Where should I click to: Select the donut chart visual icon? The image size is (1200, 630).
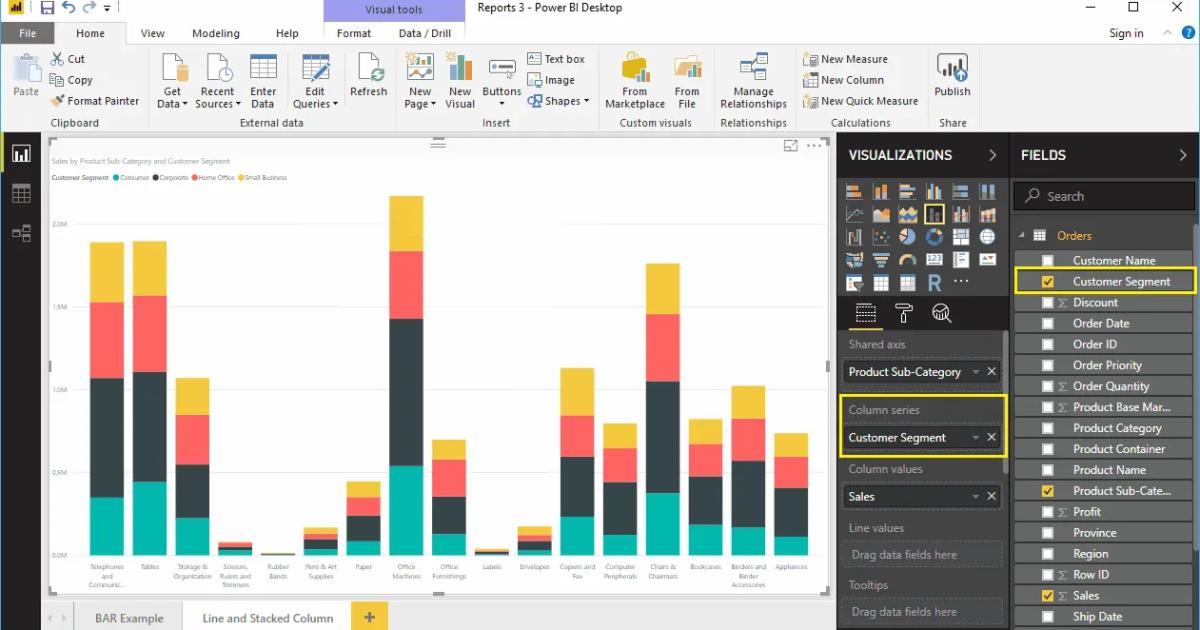pos(933,237)
